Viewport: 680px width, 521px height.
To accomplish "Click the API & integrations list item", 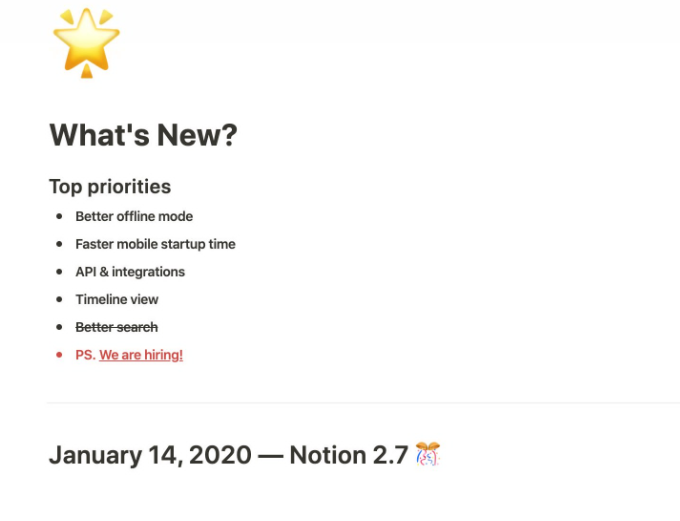I will point(130,272).
